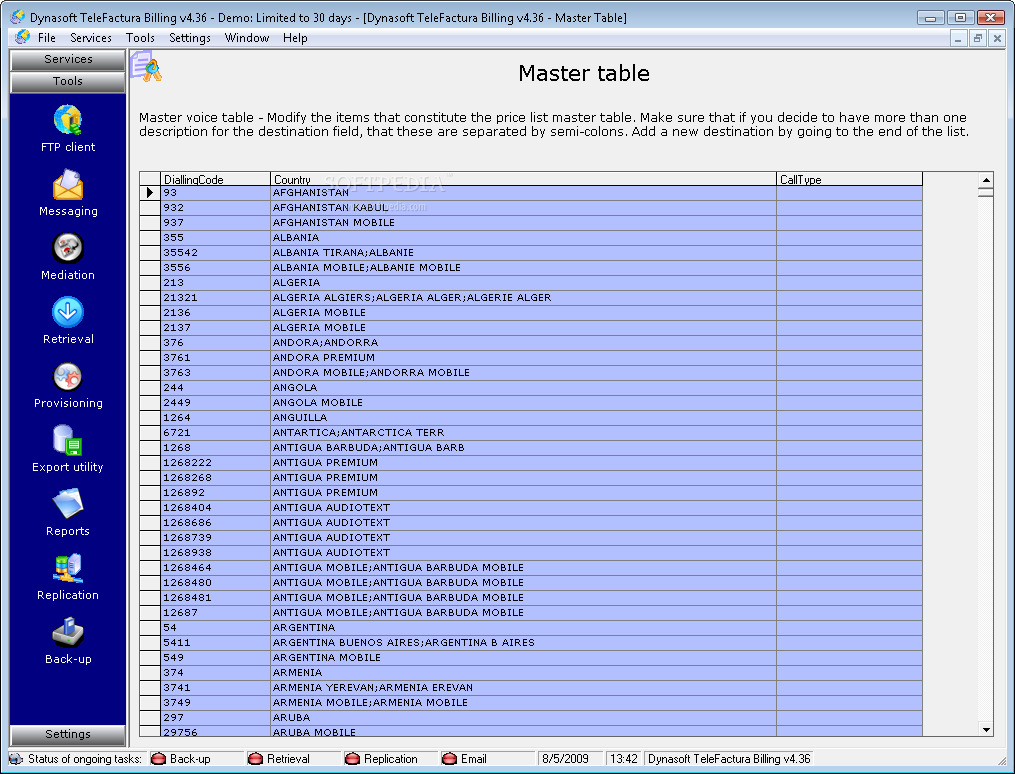Image resolution: width=1015 pixels, height=774 pixels.
Task: Select the ANDORA PREMIUM cell
Action: 523,357
